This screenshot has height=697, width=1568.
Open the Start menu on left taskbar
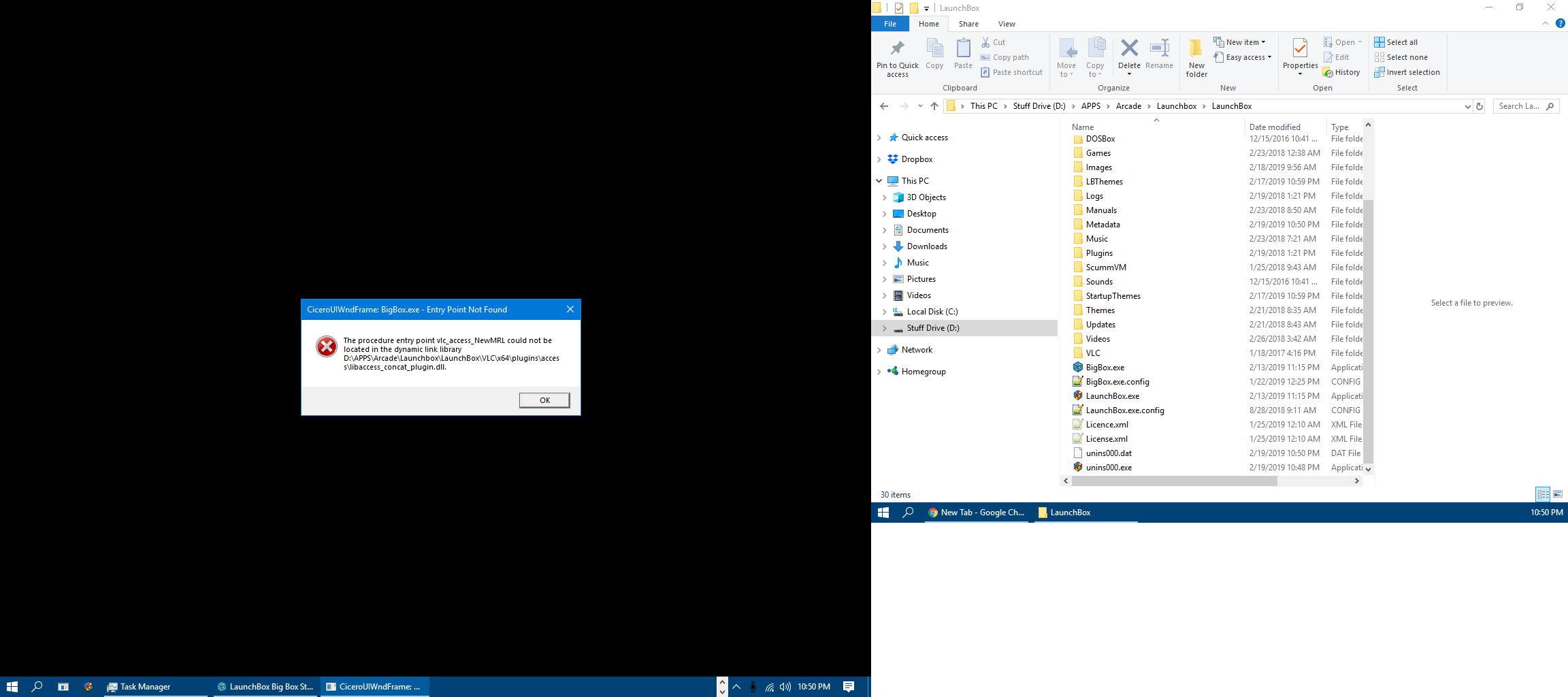(12, 687)
